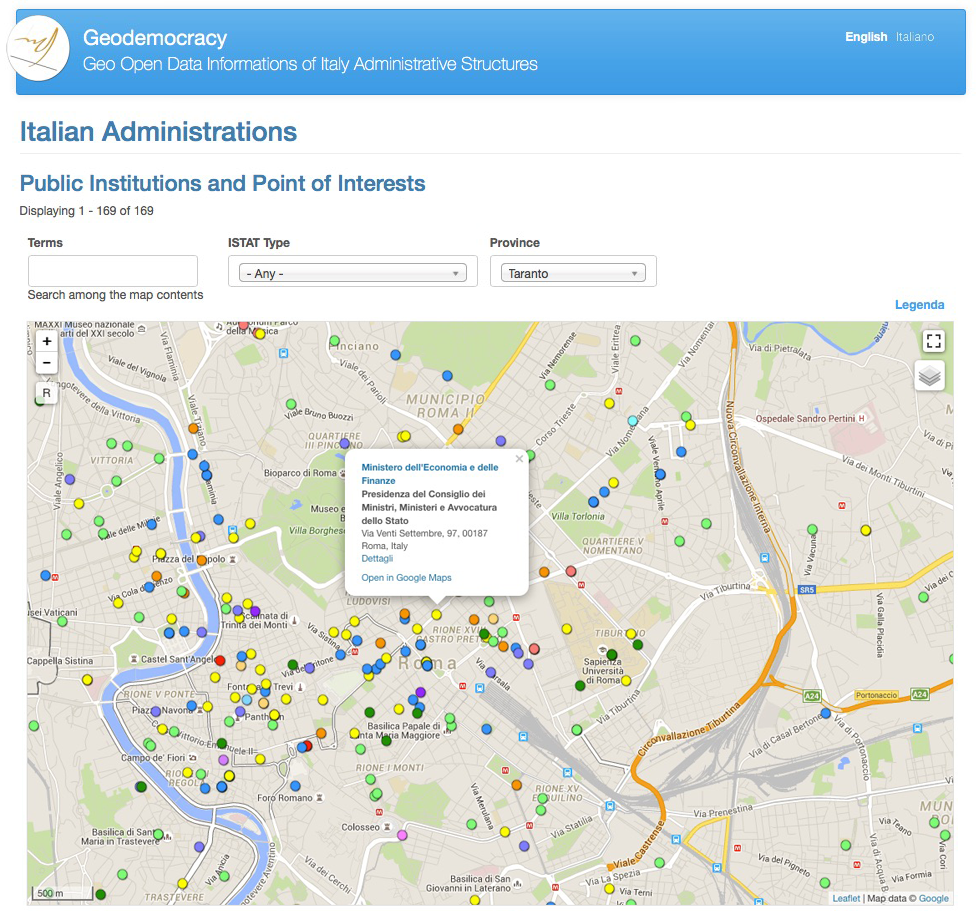Viewport: 979px width, 916px height.
Task: Click the R reset map button
Action: point(47,393)
